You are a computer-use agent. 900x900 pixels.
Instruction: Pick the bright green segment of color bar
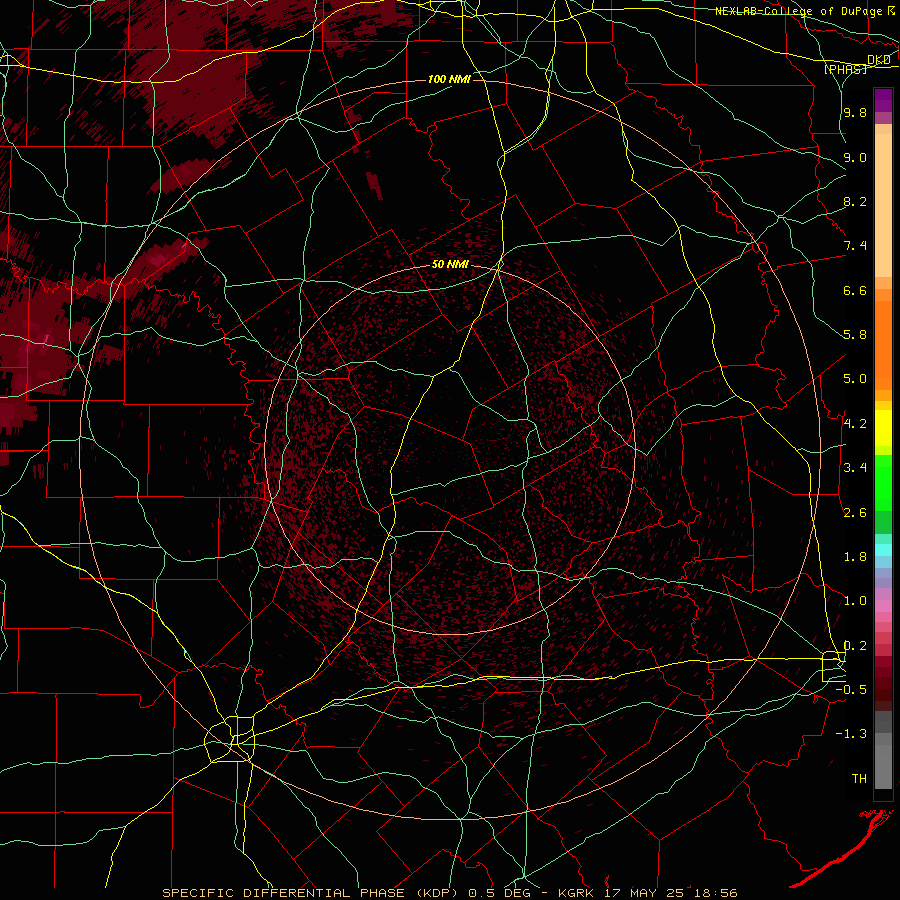coord(883,482)
